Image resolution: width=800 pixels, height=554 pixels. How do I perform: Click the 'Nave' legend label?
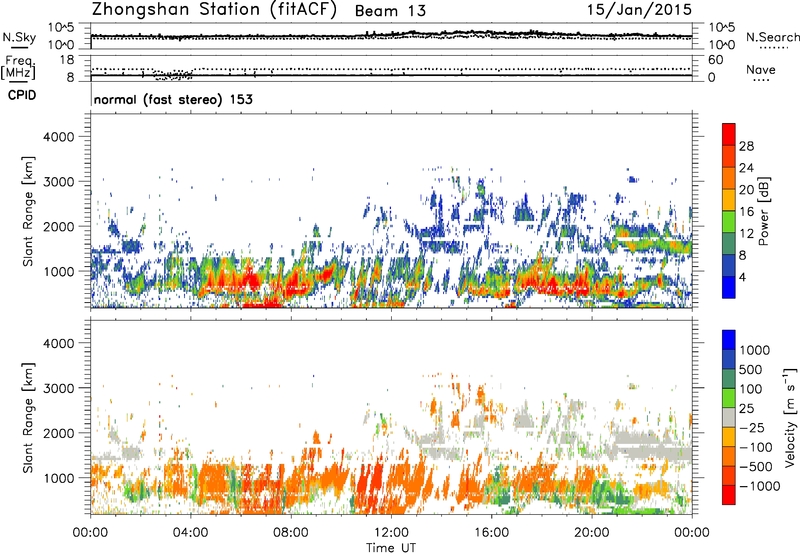pos(761,69)
